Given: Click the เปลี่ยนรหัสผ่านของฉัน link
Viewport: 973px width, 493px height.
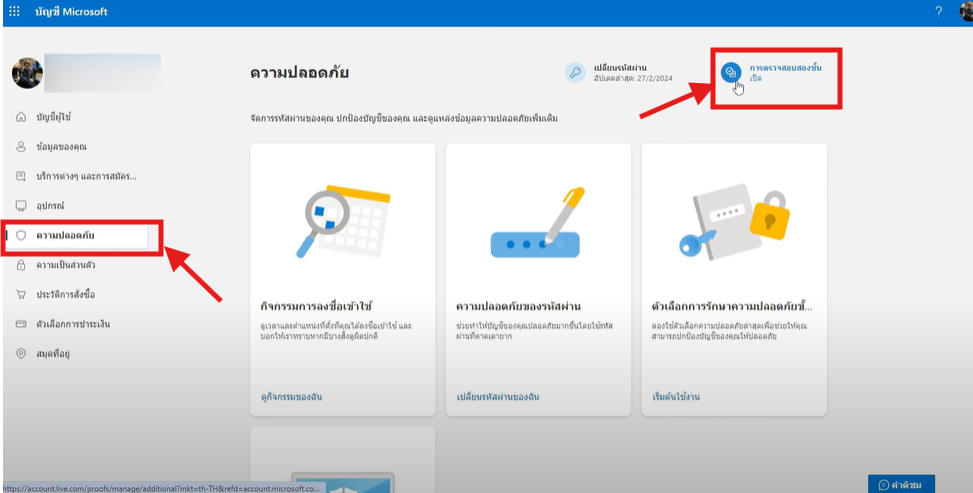Looking at the screenshot, I should (x=497, y=397).
